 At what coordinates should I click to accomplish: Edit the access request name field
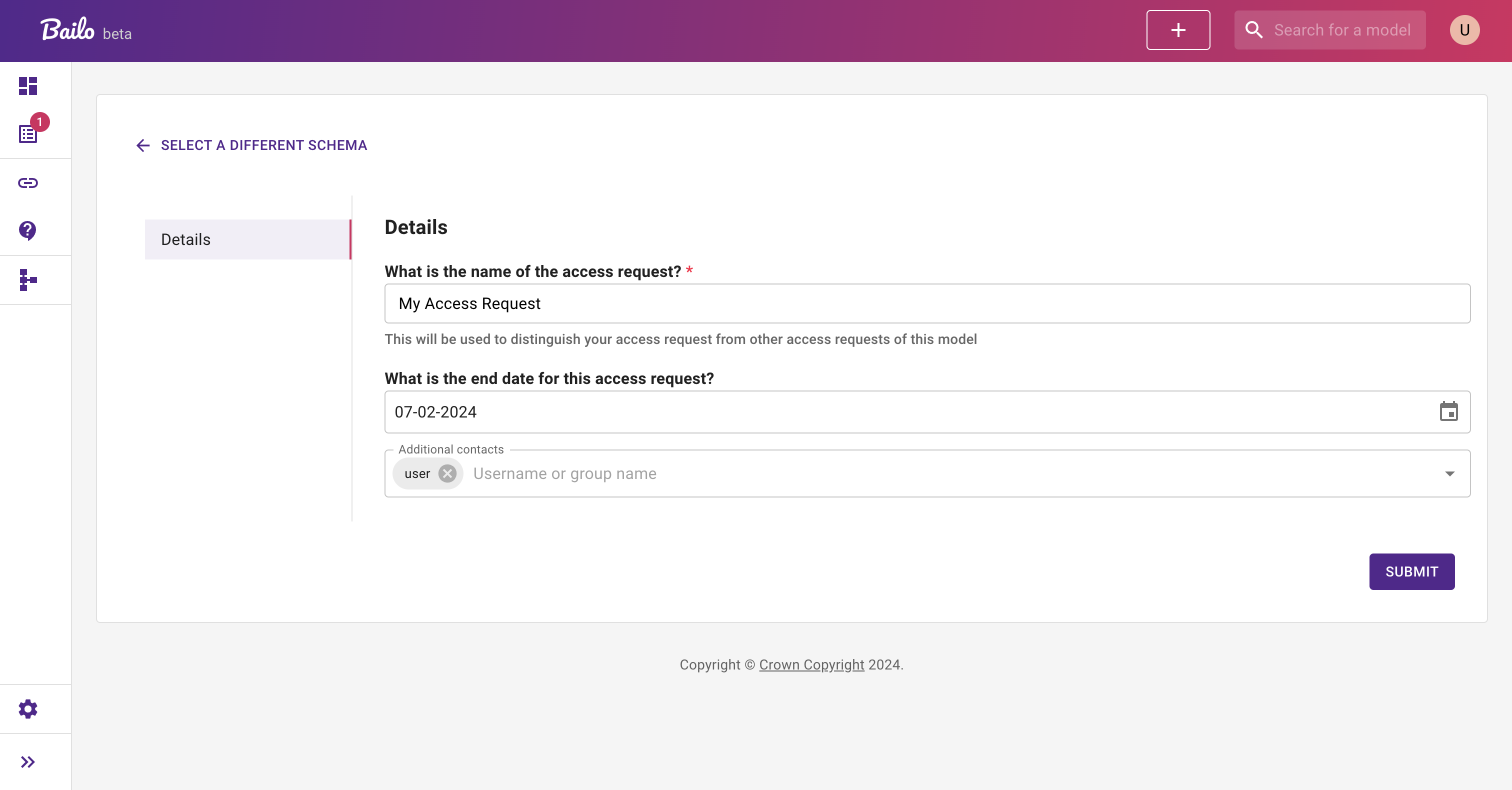tap(927, 303)
